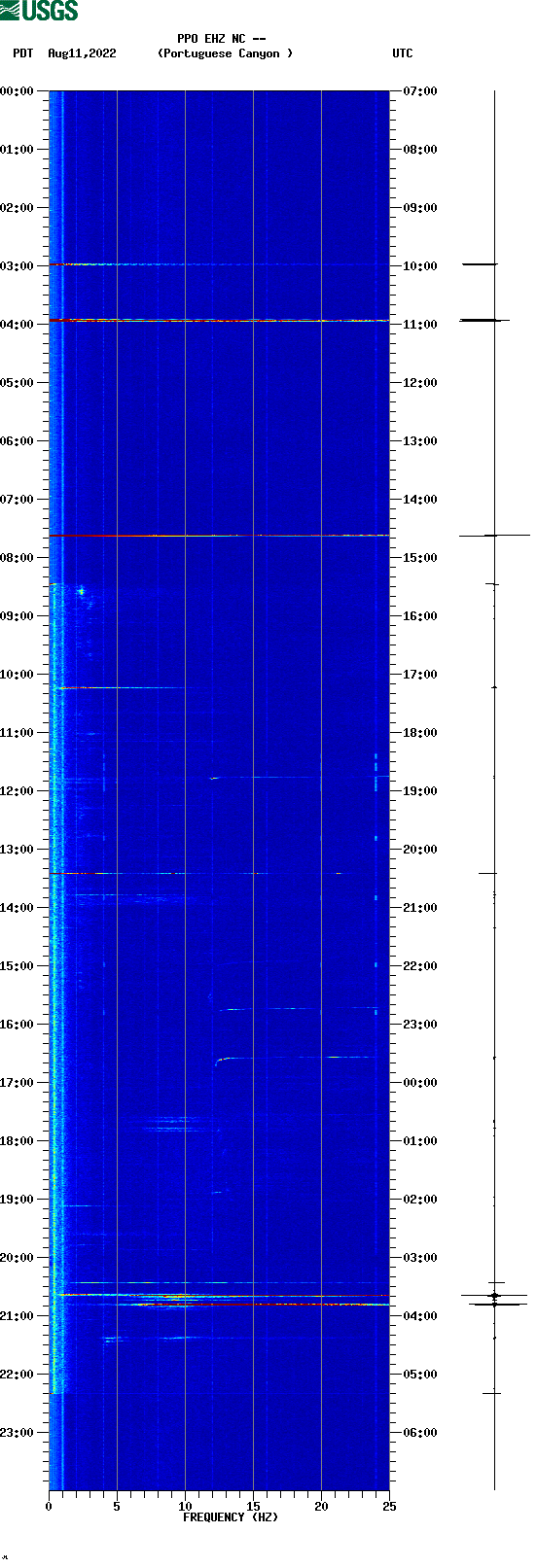Click the seismogram spike near 05:20 UTC
Image resolution: width=537 pixels, height=1568 pixels.
[x=492, y=1393]
